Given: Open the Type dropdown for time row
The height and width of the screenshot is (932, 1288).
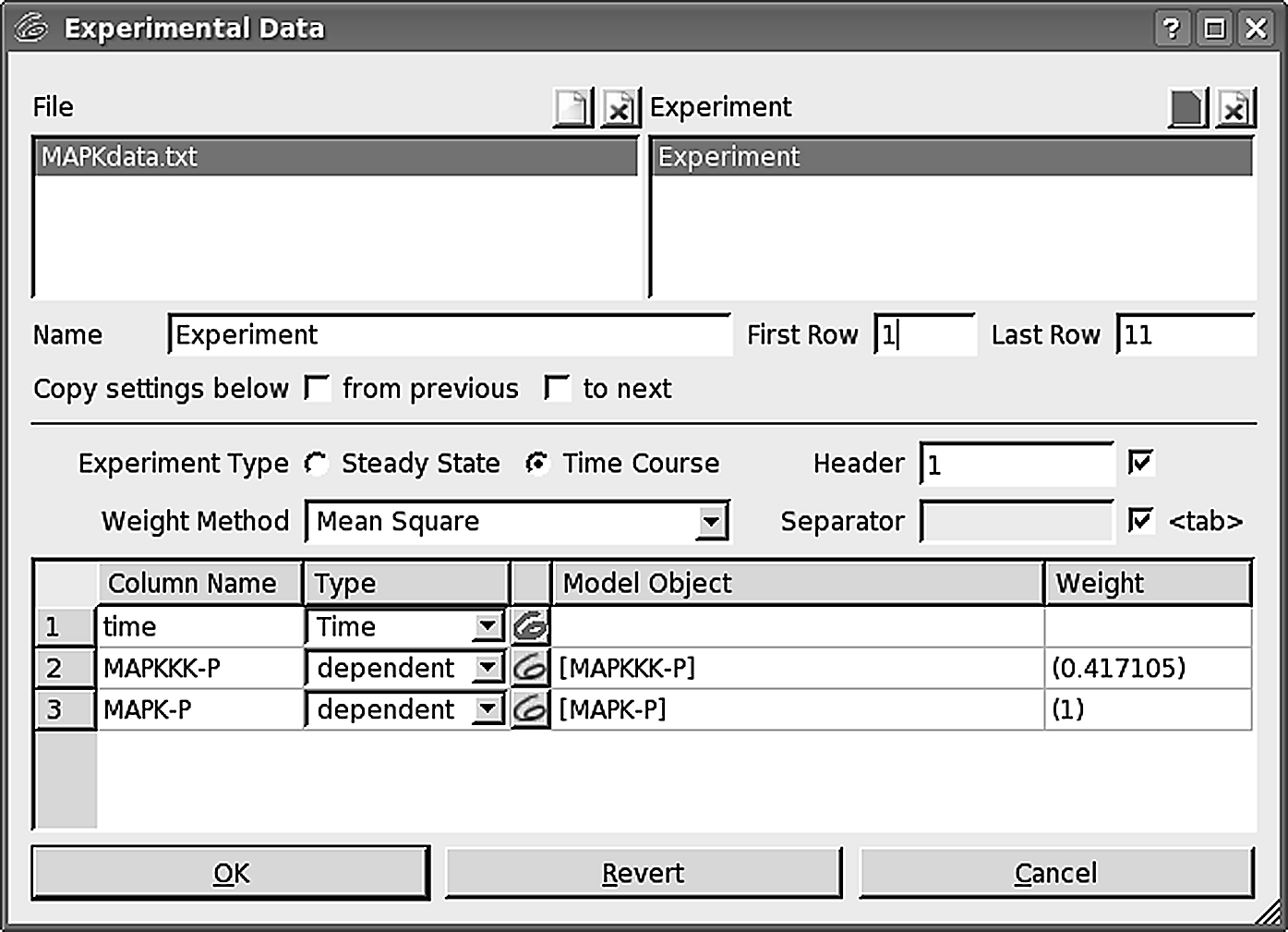Looking at the screenshot, I should click(487, 626).
